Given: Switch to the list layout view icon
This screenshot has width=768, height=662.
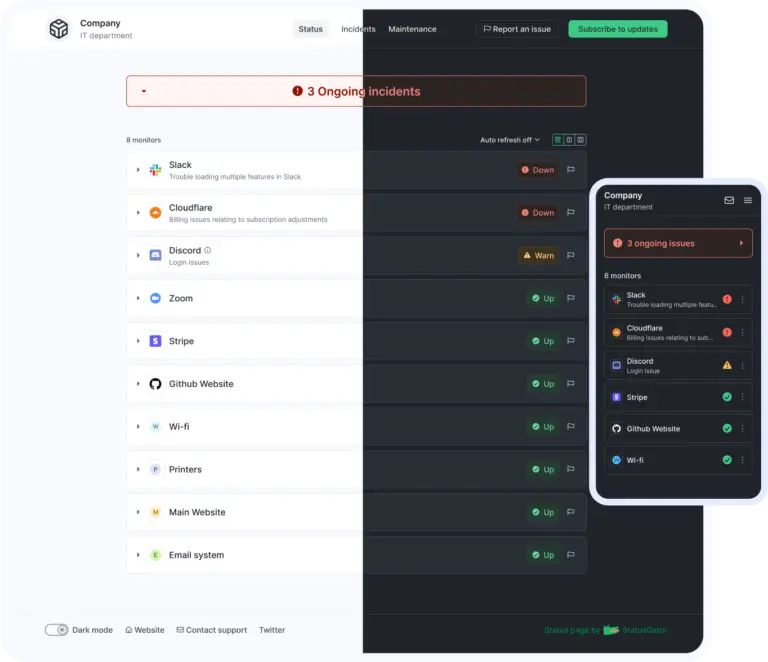Looking at the screenshot, I should (x=557, y=140).
